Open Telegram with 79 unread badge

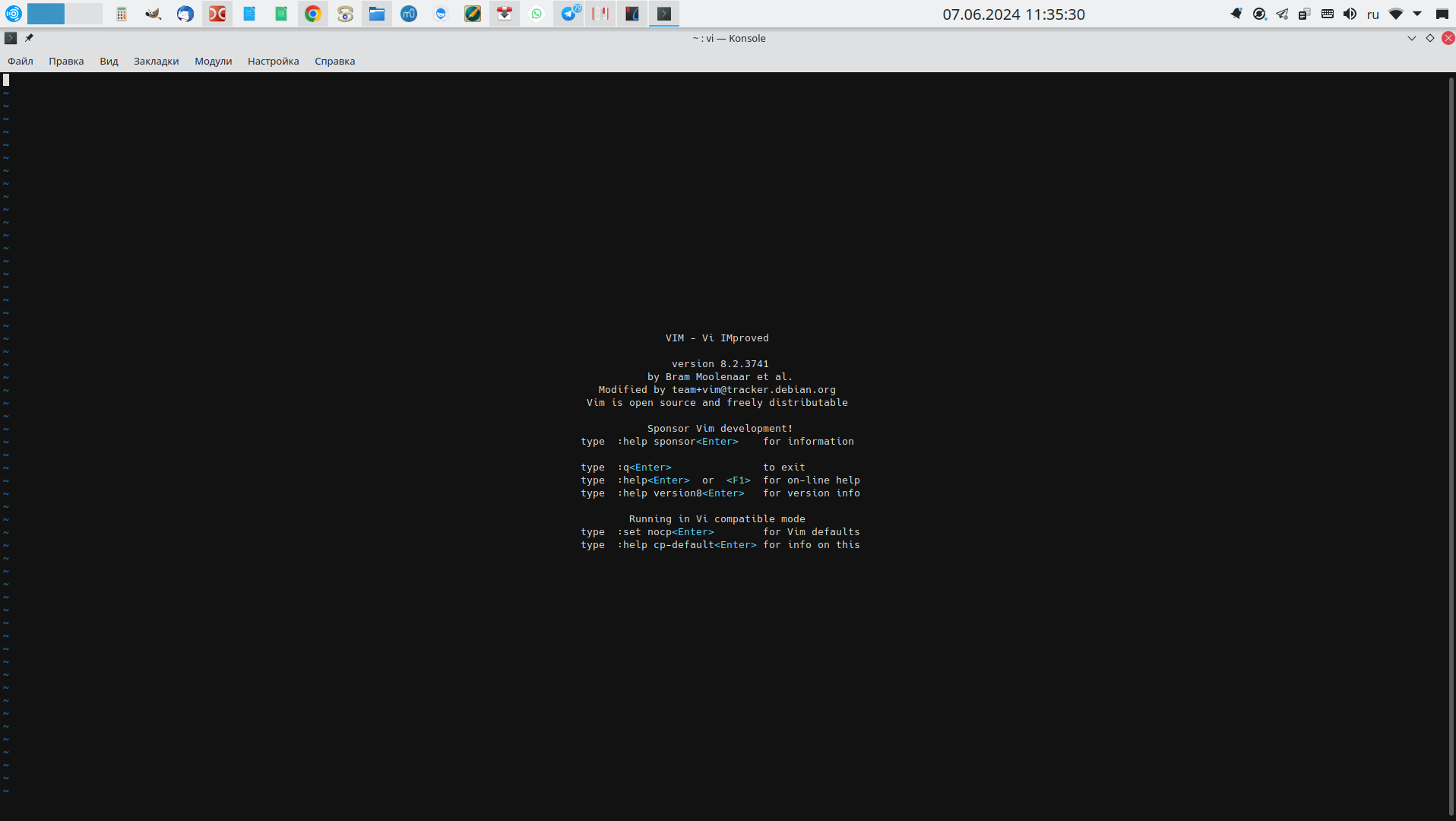click(568, 14)
